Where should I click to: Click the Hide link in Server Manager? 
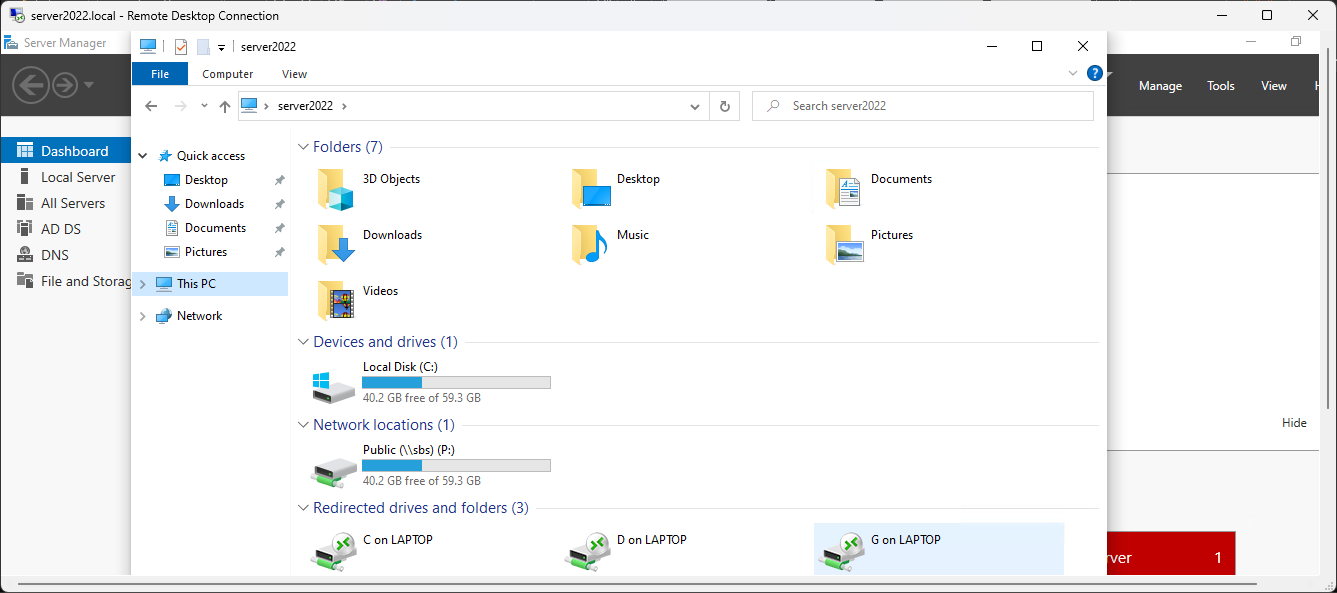[x=1294, y=423]
